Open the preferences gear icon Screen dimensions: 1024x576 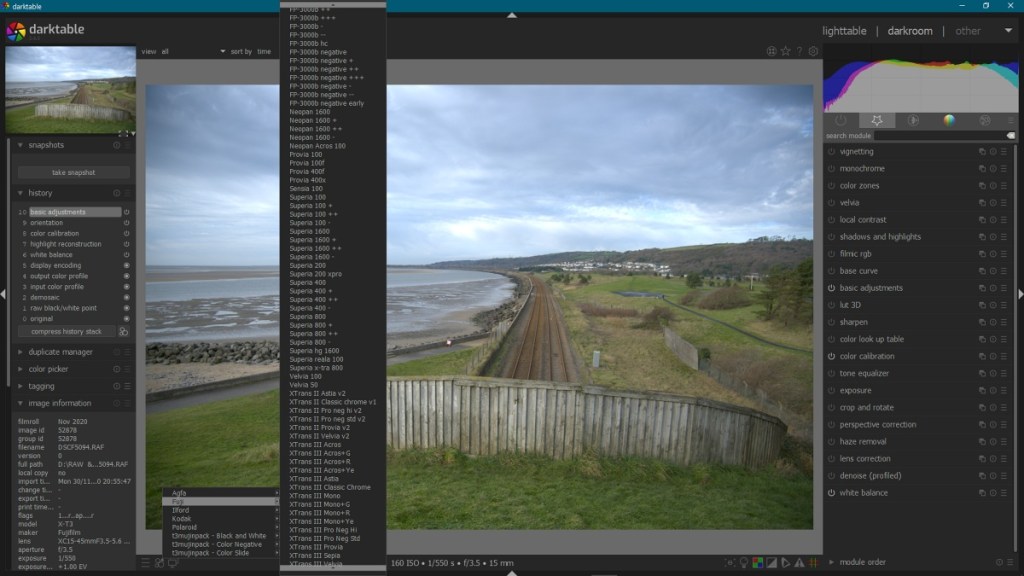click(813, 51)
